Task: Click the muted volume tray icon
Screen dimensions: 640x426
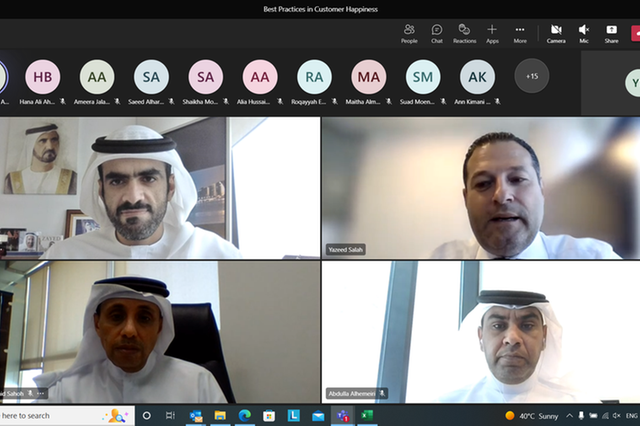Action: pos(617,416)
